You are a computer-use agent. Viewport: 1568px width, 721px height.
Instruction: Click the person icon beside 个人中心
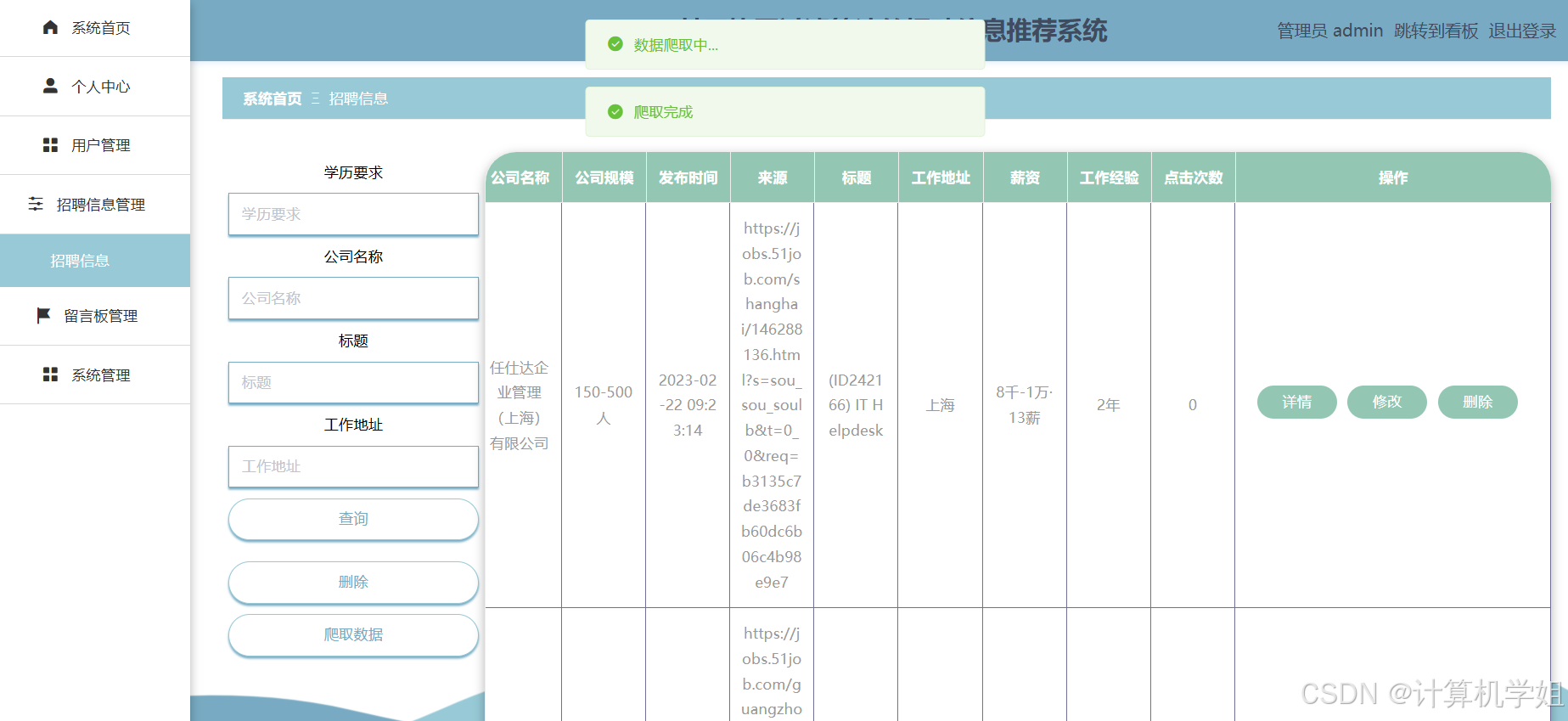tap(50, 86)
